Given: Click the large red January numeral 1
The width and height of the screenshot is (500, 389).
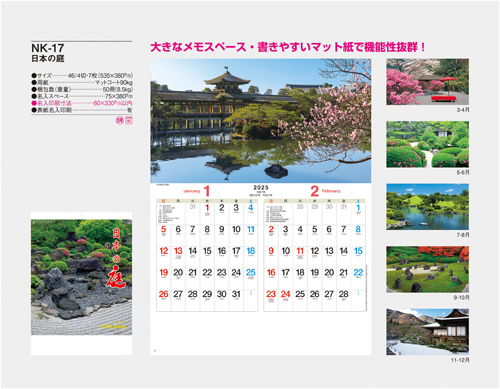Looking at the screenshot, I should [x=207, y=191].
